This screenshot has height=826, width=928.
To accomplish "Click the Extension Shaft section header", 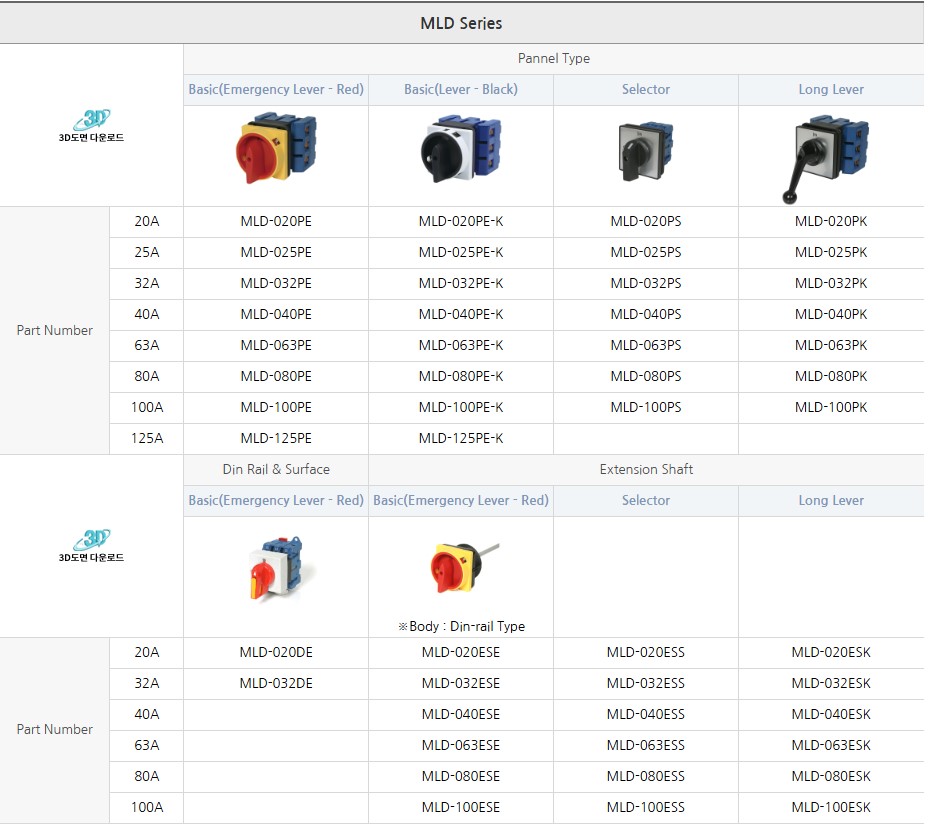I will 646,470.
